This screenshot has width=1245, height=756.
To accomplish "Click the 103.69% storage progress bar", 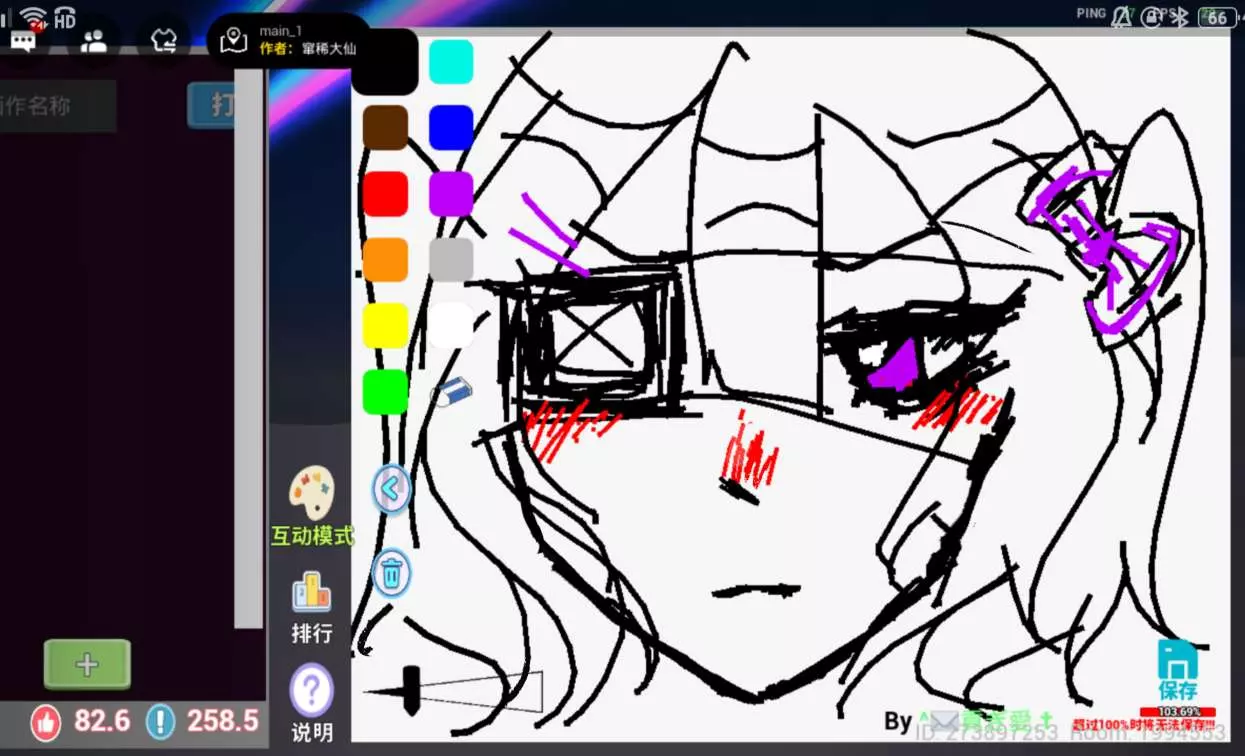I will click(1177, 711).
